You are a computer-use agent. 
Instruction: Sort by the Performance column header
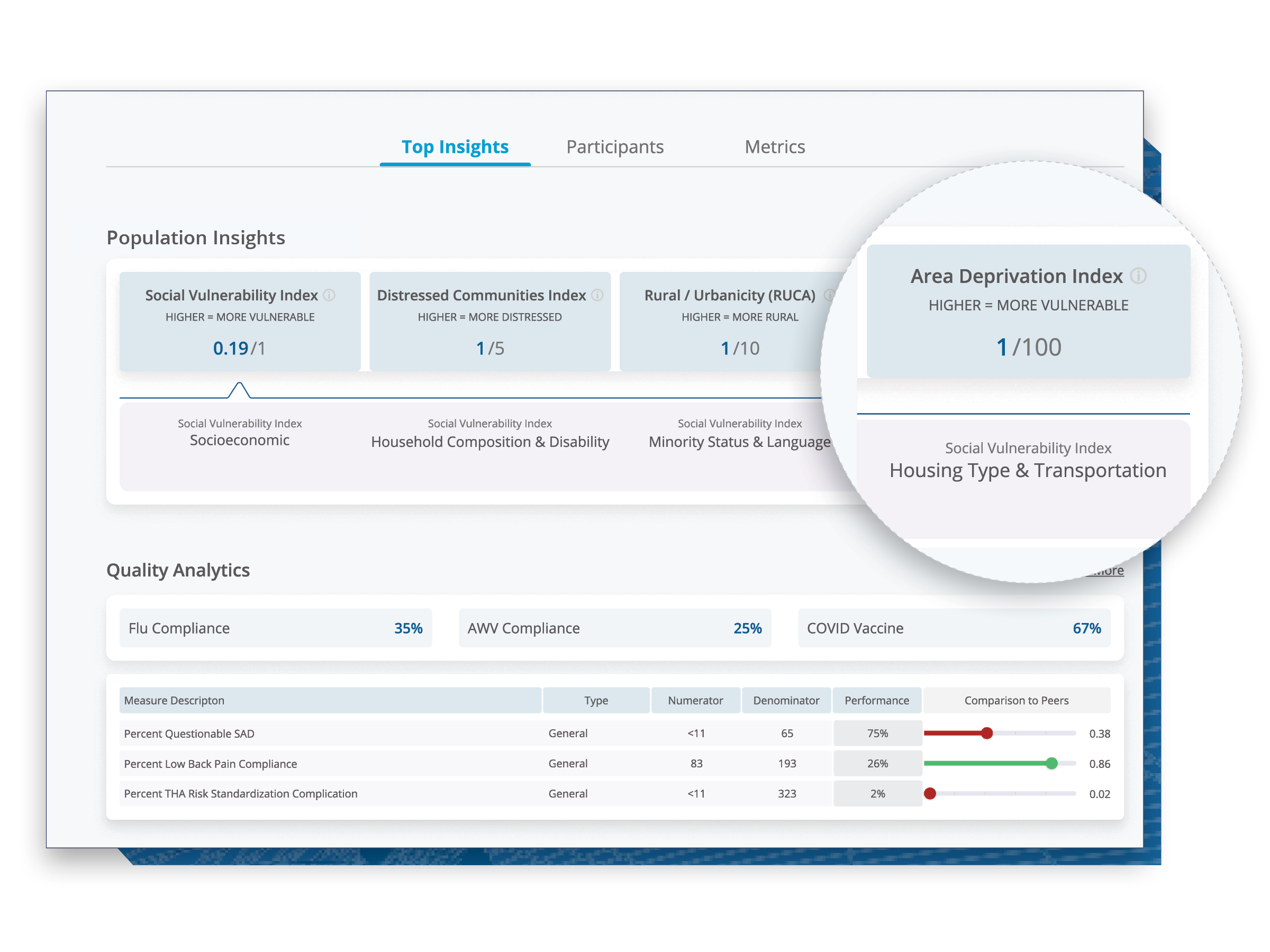(x=876, y=700)
